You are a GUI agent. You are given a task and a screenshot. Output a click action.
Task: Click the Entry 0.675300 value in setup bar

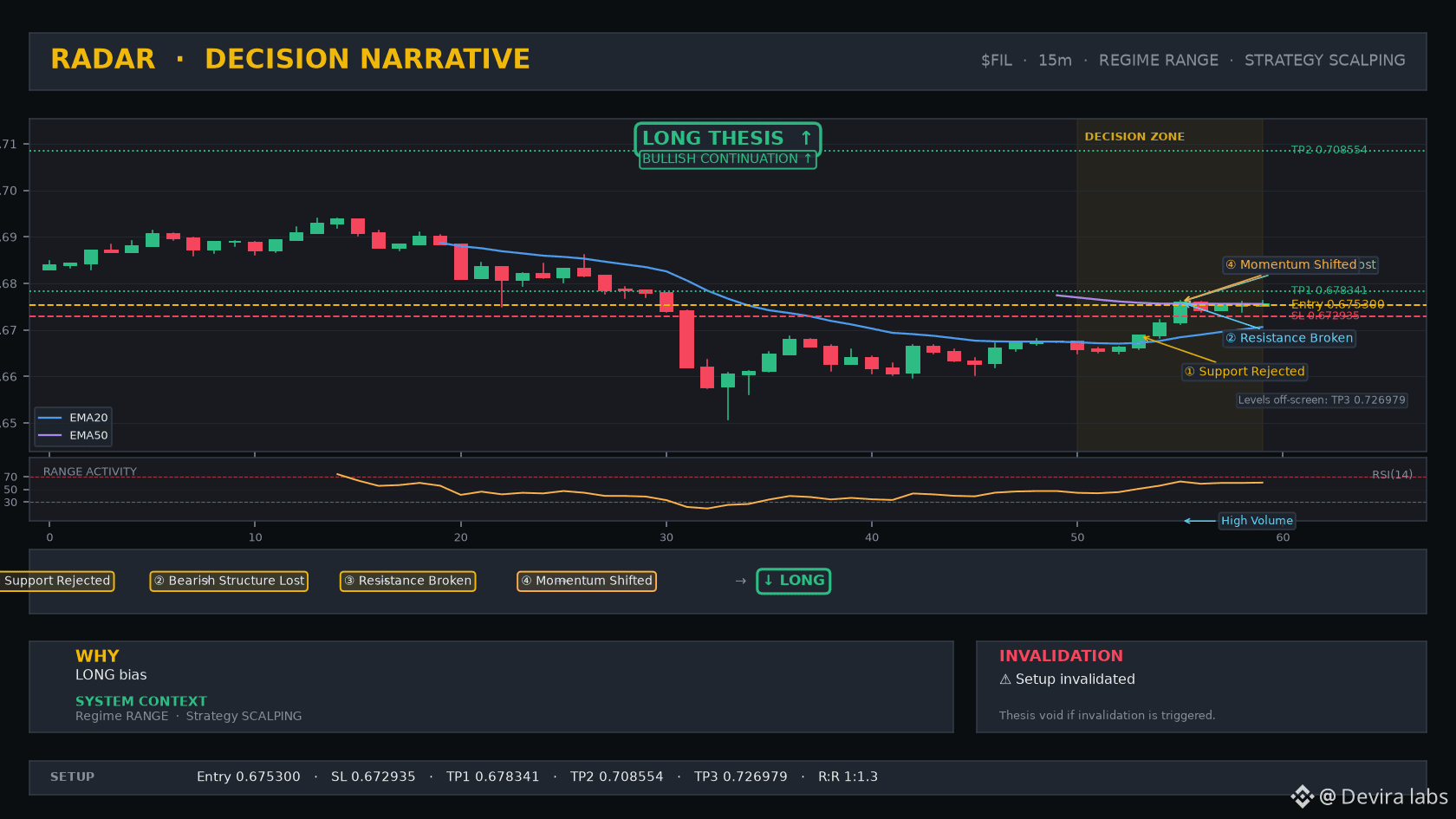pyautogui.click(x=249, y=777)
